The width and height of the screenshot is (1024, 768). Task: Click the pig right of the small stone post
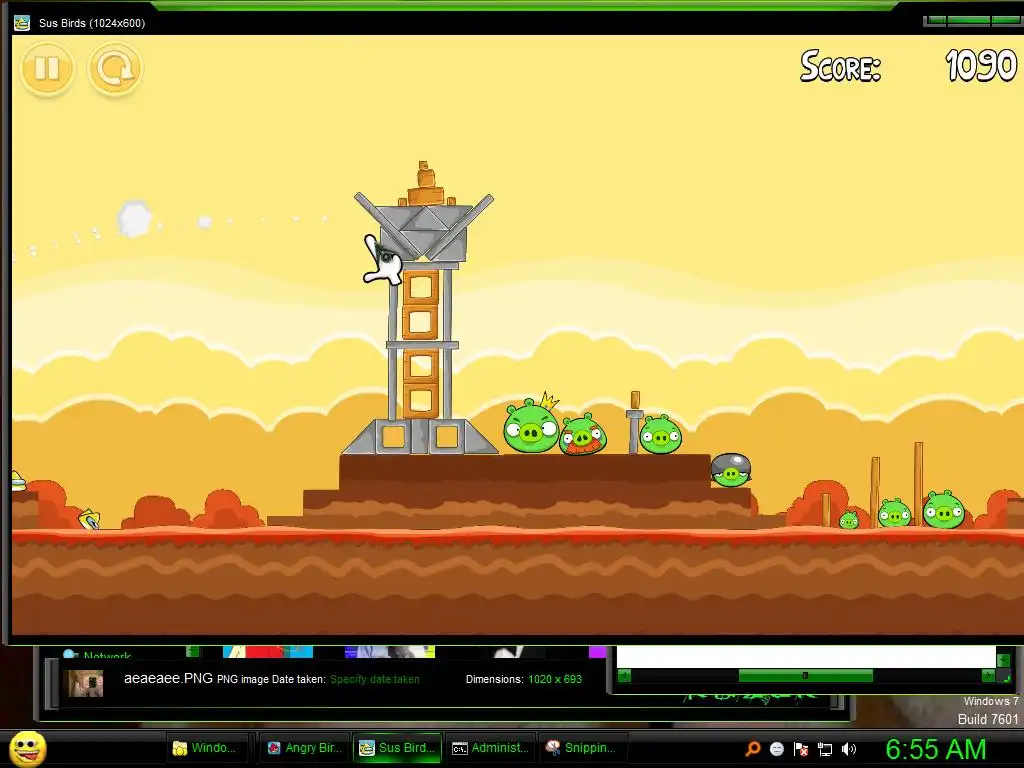coord(660,434)
